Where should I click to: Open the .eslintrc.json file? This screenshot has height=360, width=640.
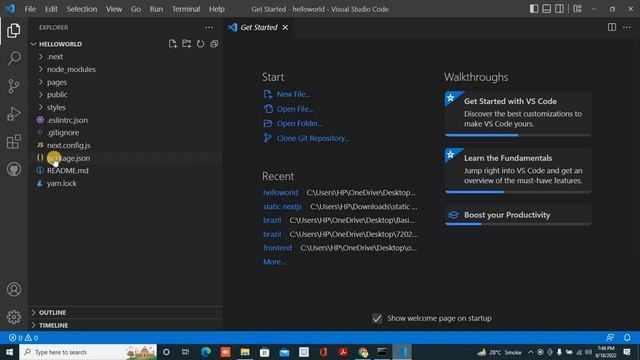coord(67,120)
